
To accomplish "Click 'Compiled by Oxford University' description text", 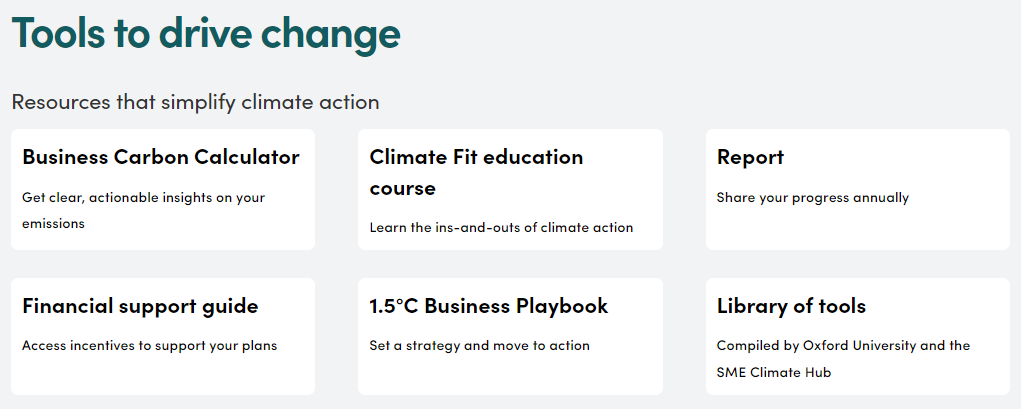I will (x=843, y=359).
